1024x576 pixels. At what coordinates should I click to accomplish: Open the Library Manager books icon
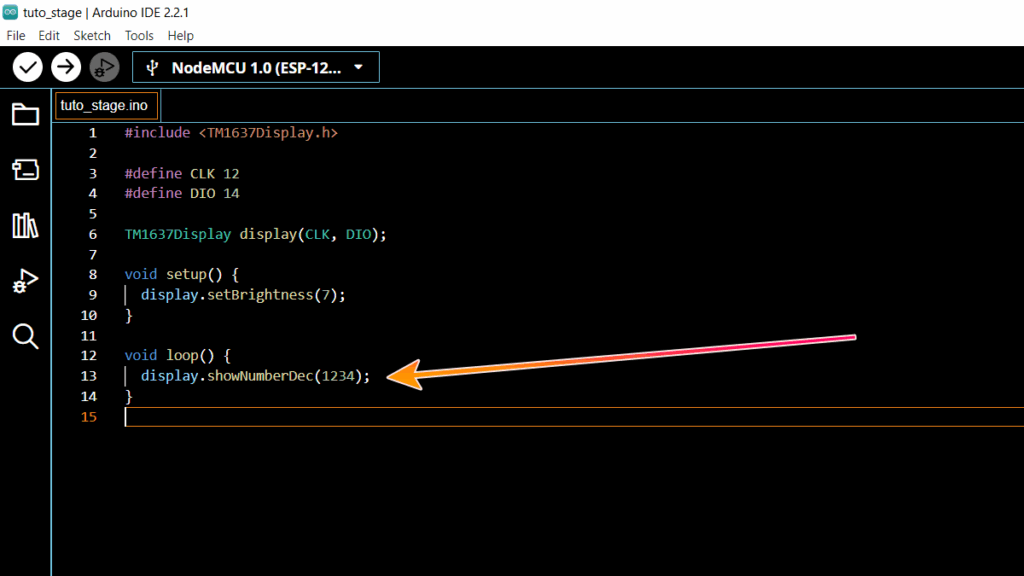25,225
